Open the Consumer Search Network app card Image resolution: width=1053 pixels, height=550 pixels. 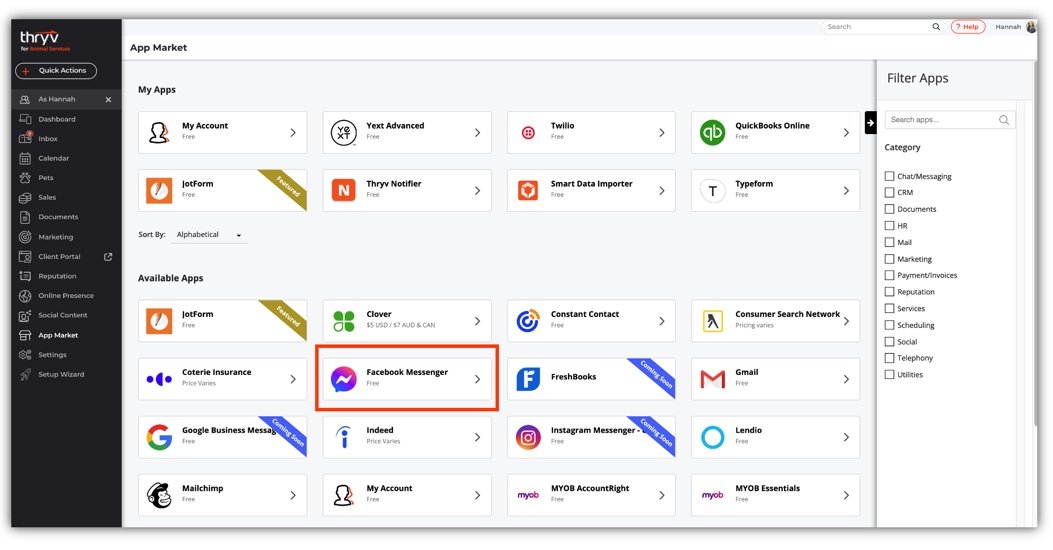(775, 321)
